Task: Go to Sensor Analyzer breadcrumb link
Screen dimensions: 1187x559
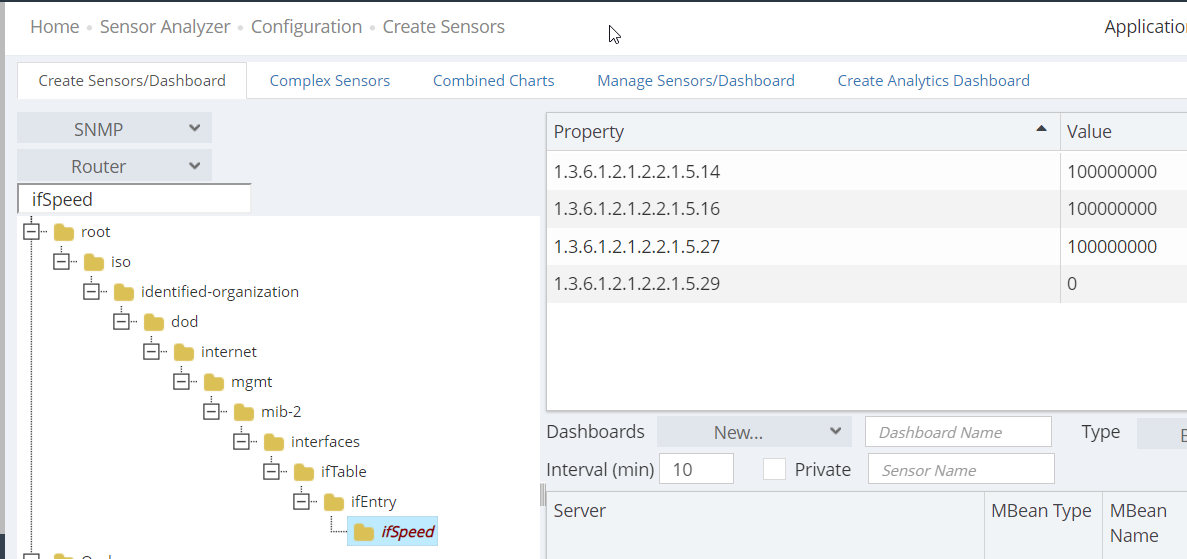Action: tap(165, 27)
